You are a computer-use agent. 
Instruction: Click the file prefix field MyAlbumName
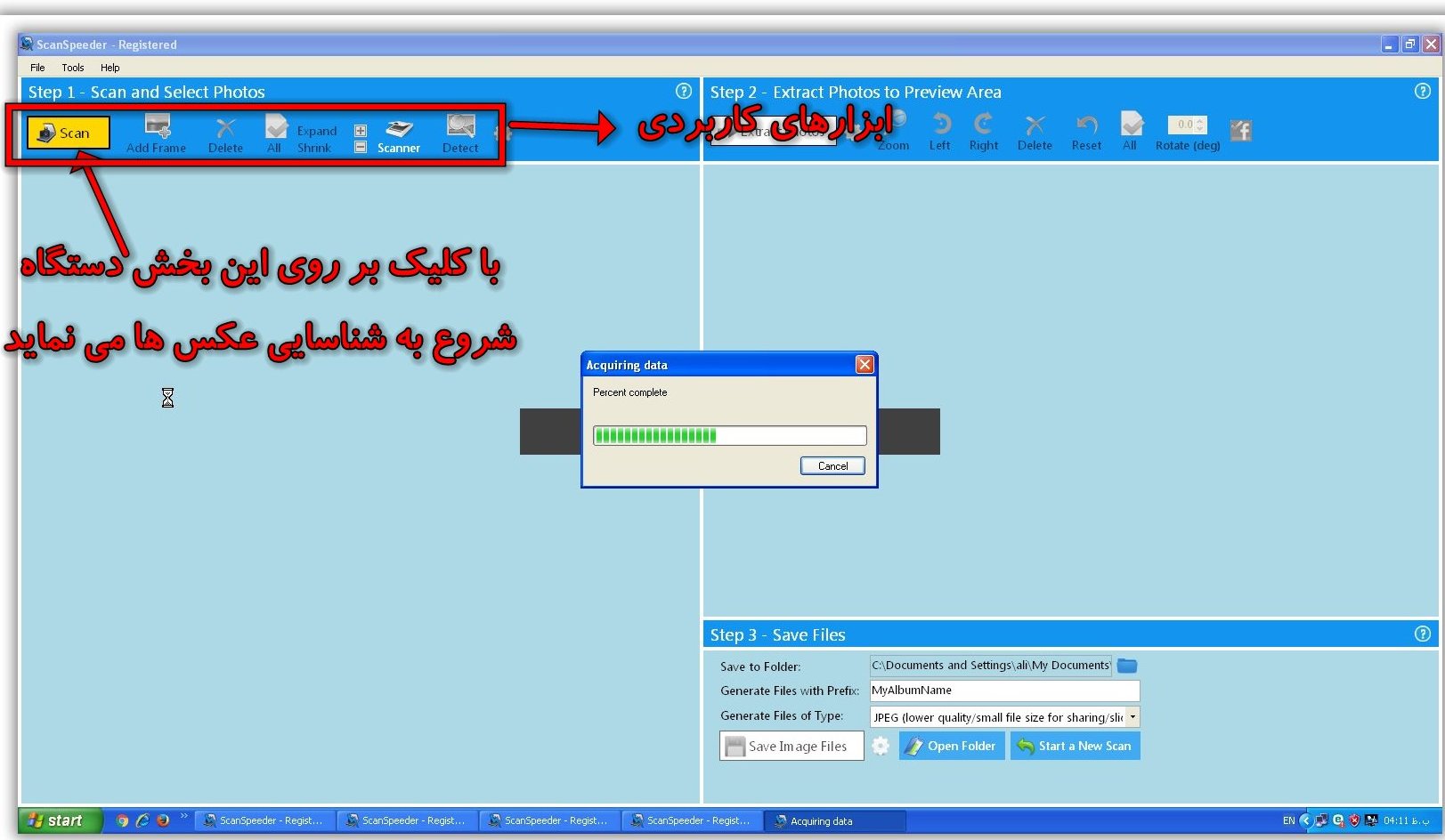coord(1003,691)
